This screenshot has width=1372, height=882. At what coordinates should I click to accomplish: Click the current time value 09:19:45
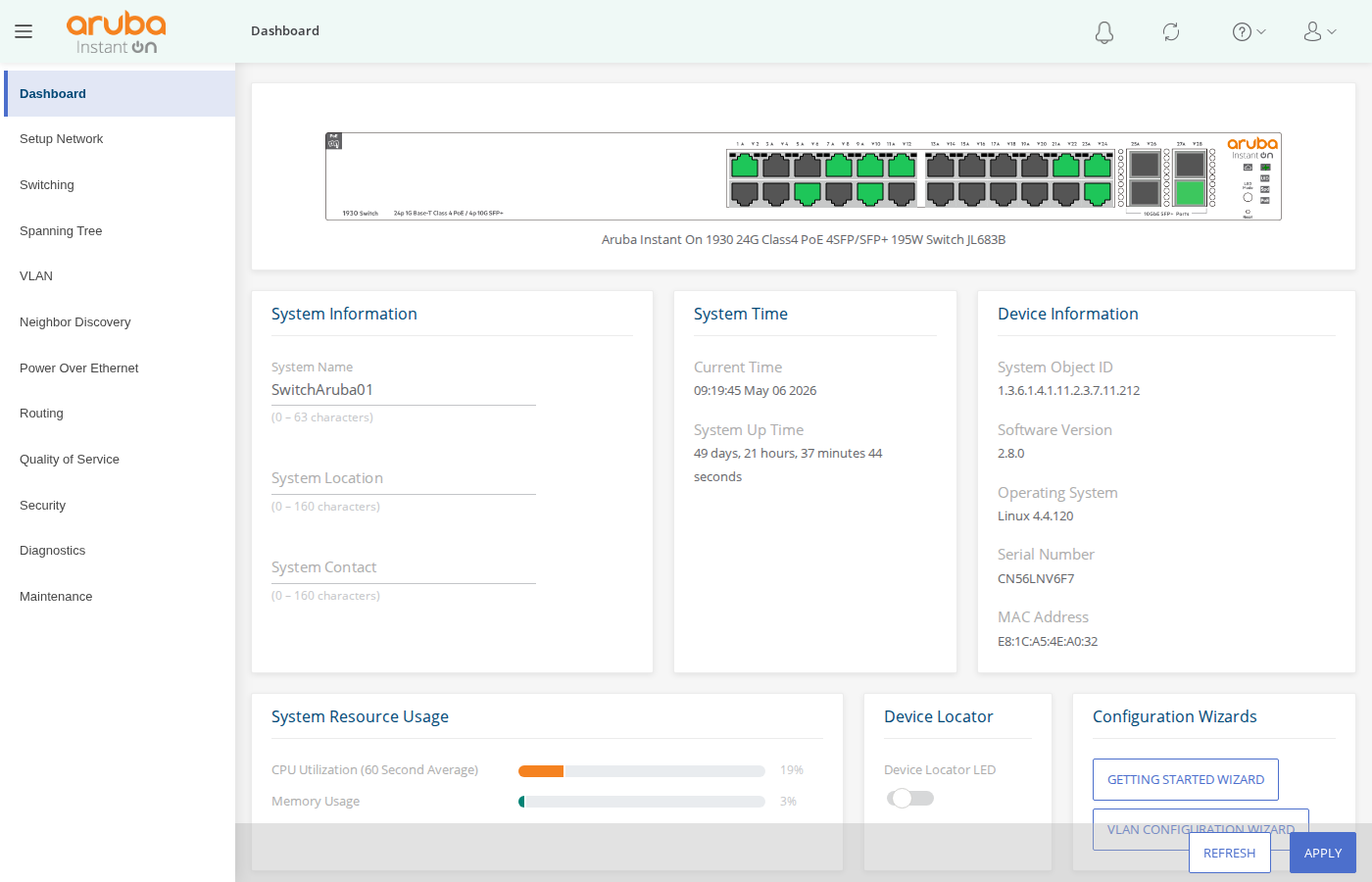pos(755,391)
